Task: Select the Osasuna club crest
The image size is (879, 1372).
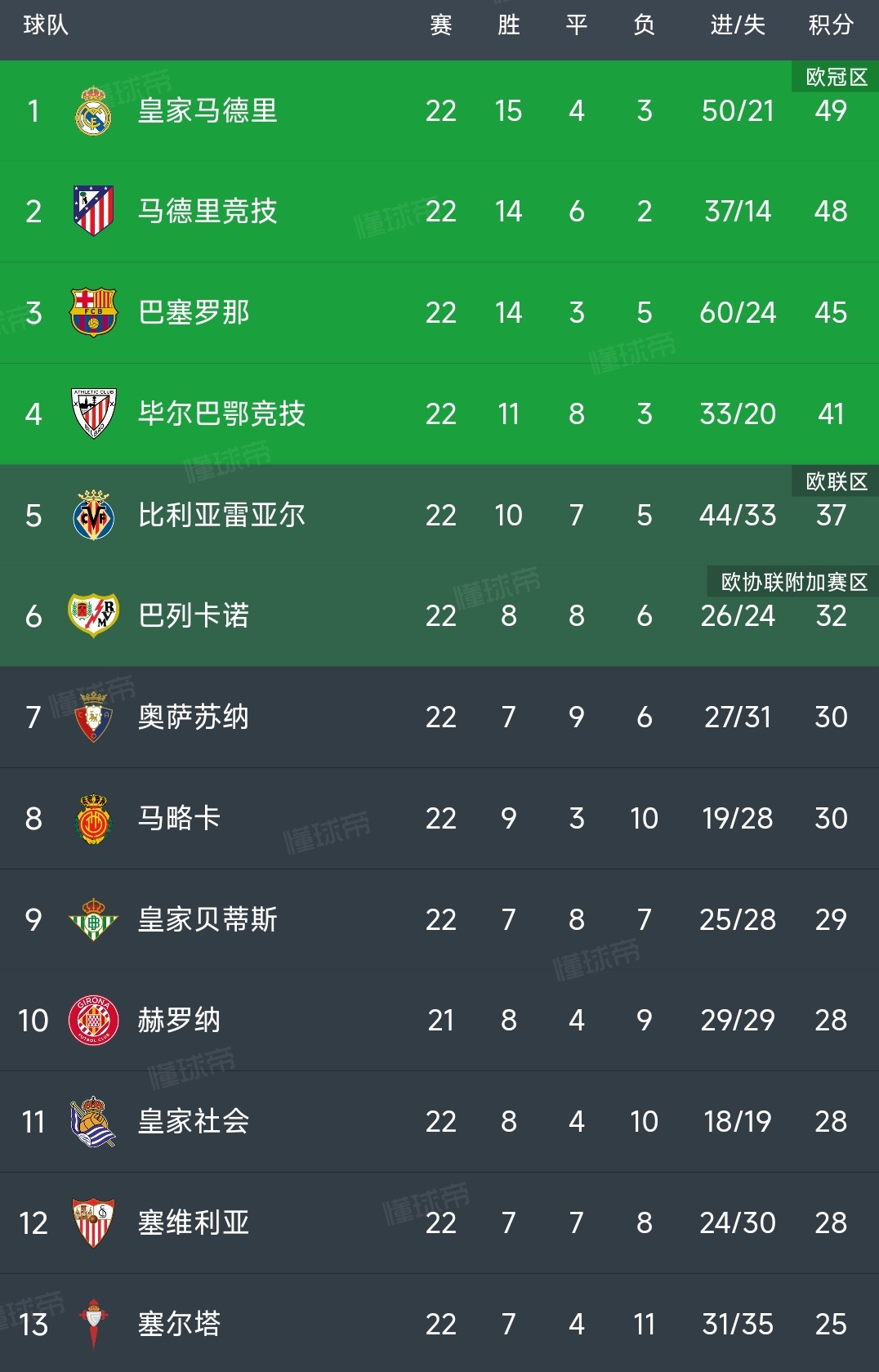Action: (x=93, y=717)
